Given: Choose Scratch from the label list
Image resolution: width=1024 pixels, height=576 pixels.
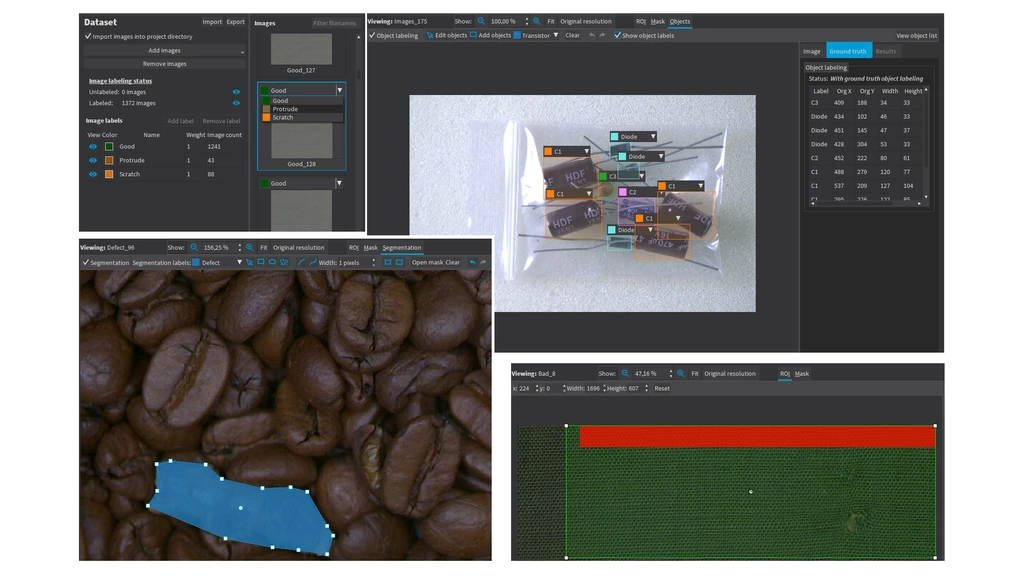Looking at the screenshot, I should point(283,117).
